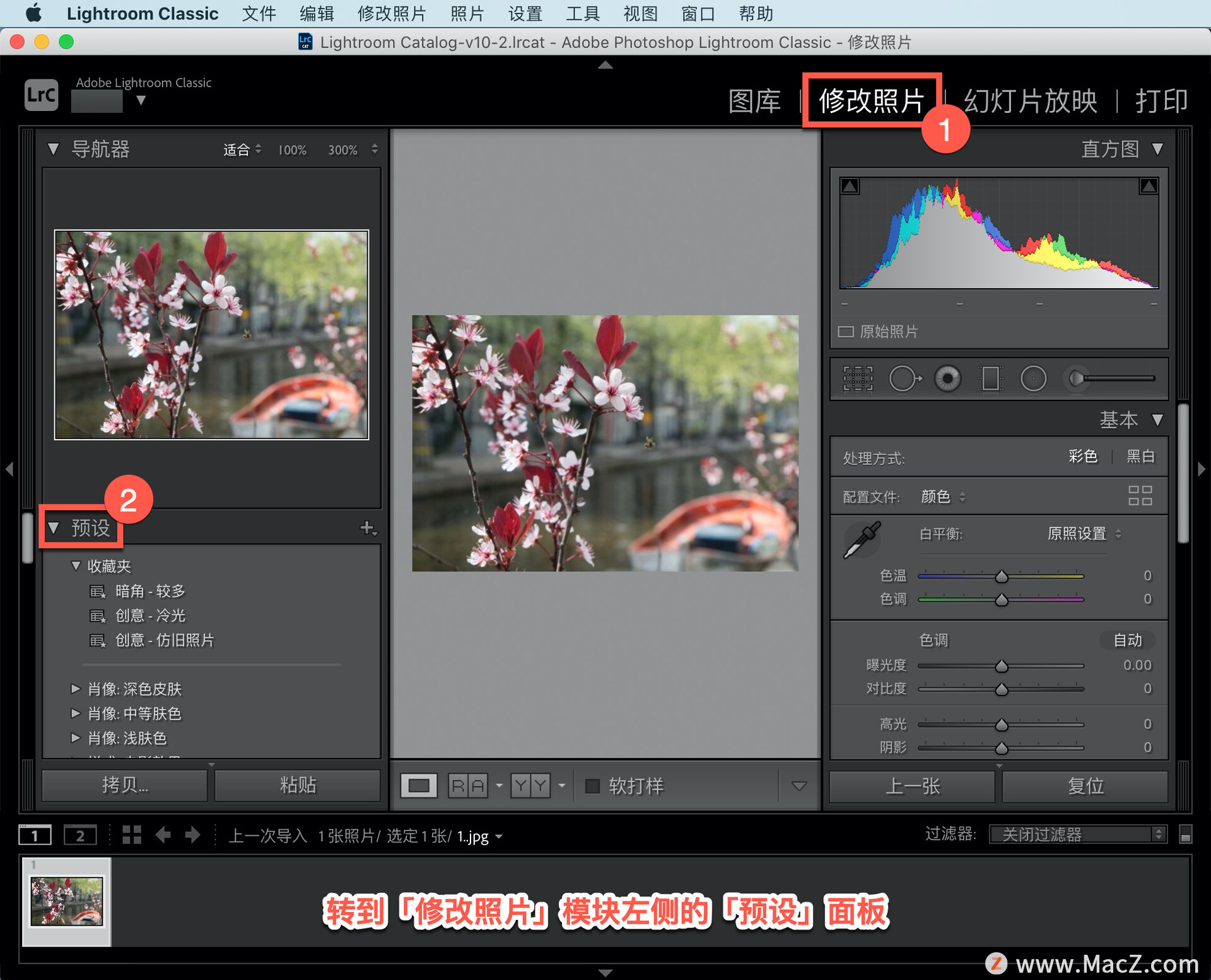Set navigator zoom to 100%
The height and width of the screenshot is (980, 1211).
pyautogui.click(x=293, y=150)
